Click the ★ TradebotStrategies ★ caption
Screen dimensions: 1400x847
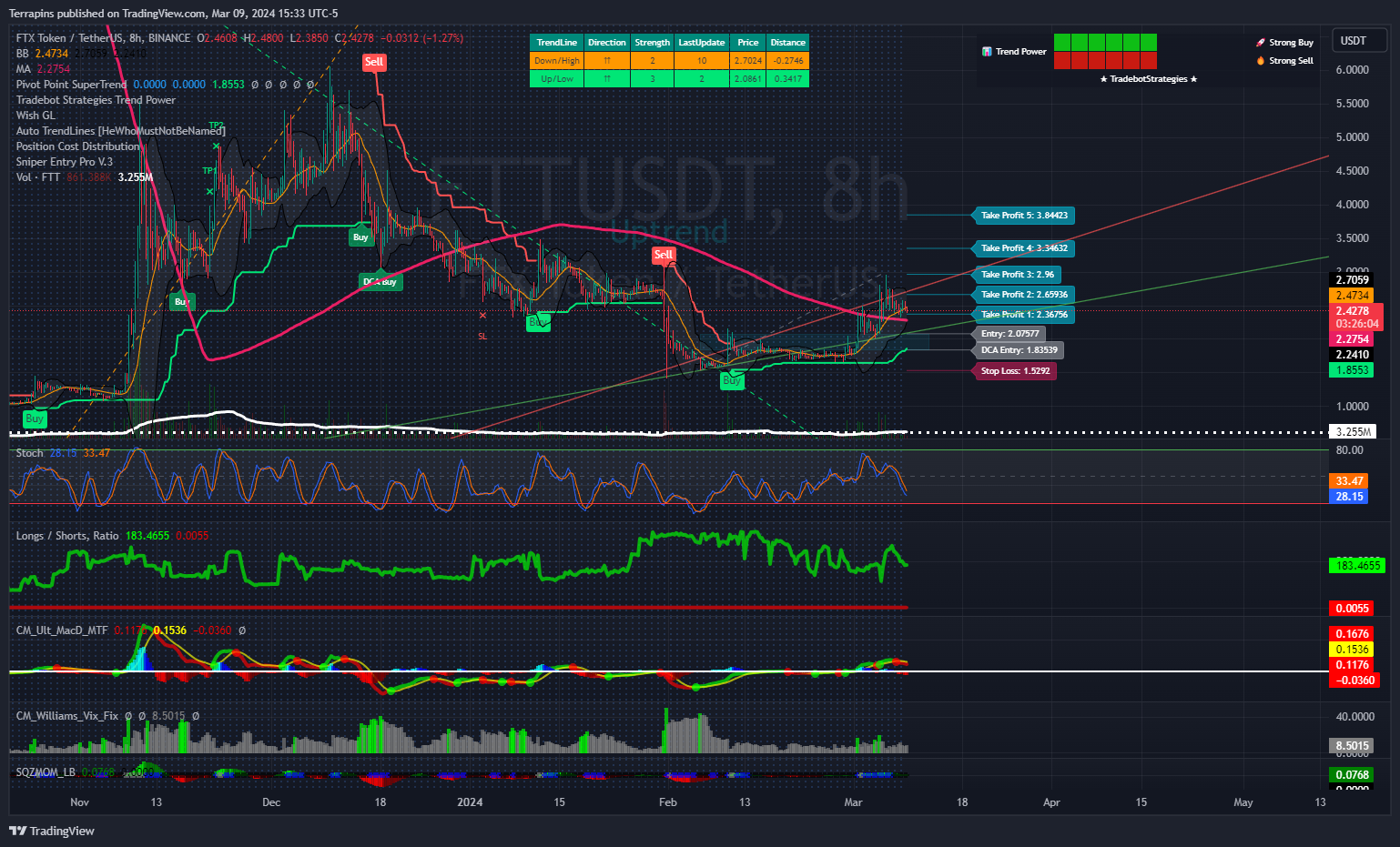pos(1149,79)
